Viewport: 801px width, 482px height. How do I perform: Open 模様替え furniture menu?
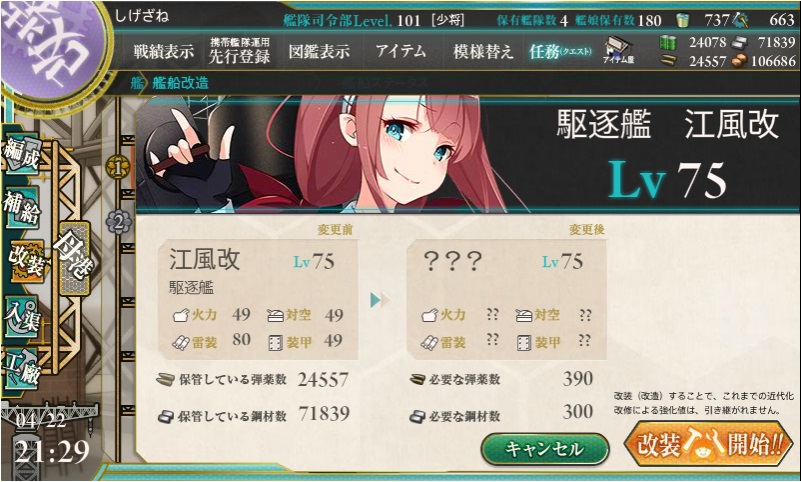483,52
